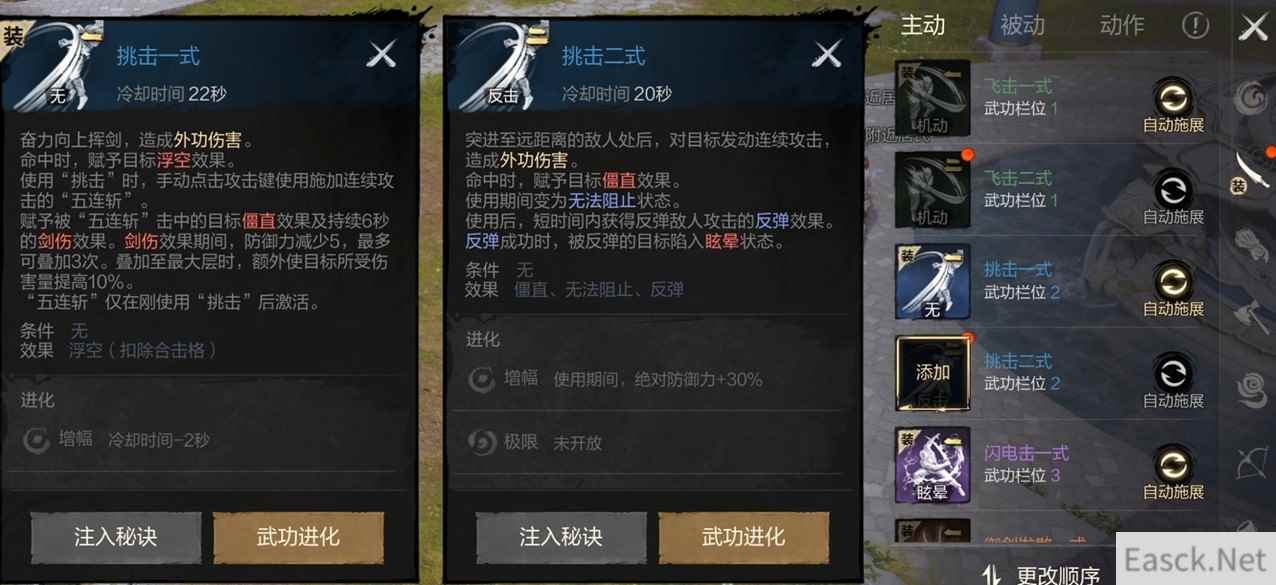Open the axe weapon category in sidebar
This screenshot has width=1276, height=585.
pos(1250,318)
